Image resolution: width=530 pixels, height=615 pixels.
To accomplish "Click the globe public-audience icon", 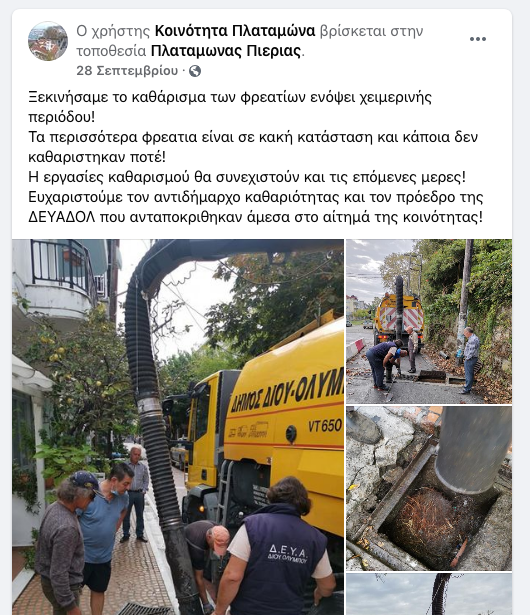I will (x=195, y=71).
